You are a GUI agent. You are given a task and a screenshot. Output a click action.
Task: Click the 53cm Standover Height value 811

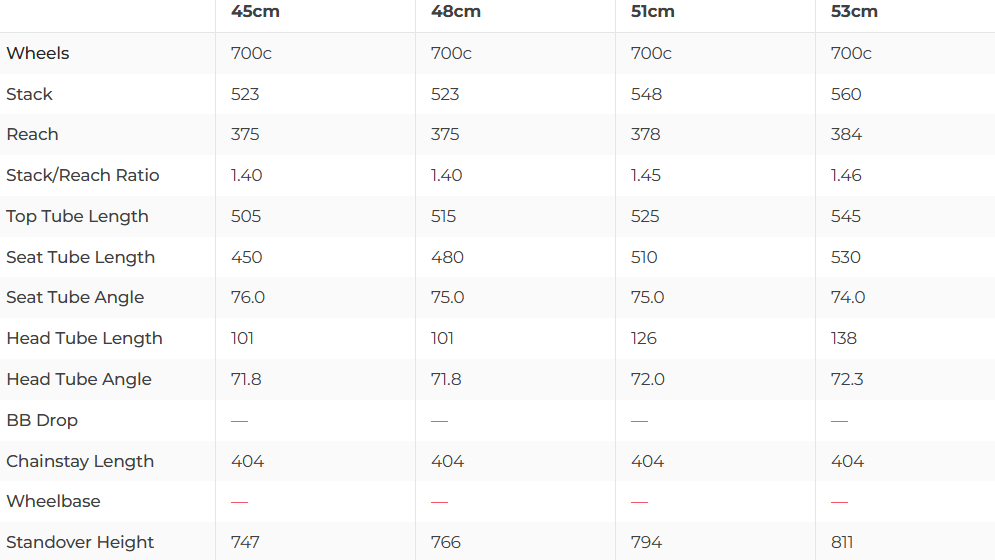pyautogui.click(x=842, y=542)
